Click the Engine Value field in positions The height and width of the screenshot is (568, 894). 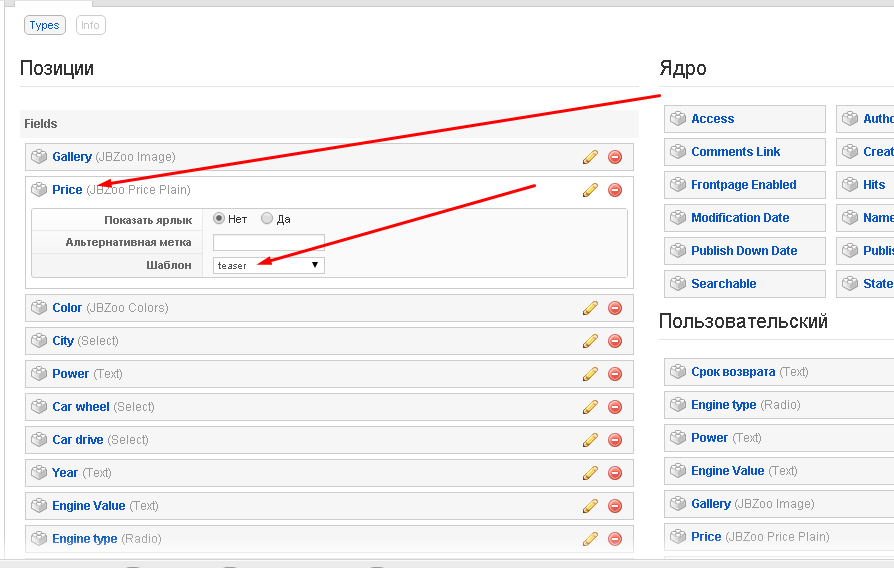(x=88, y=506)
